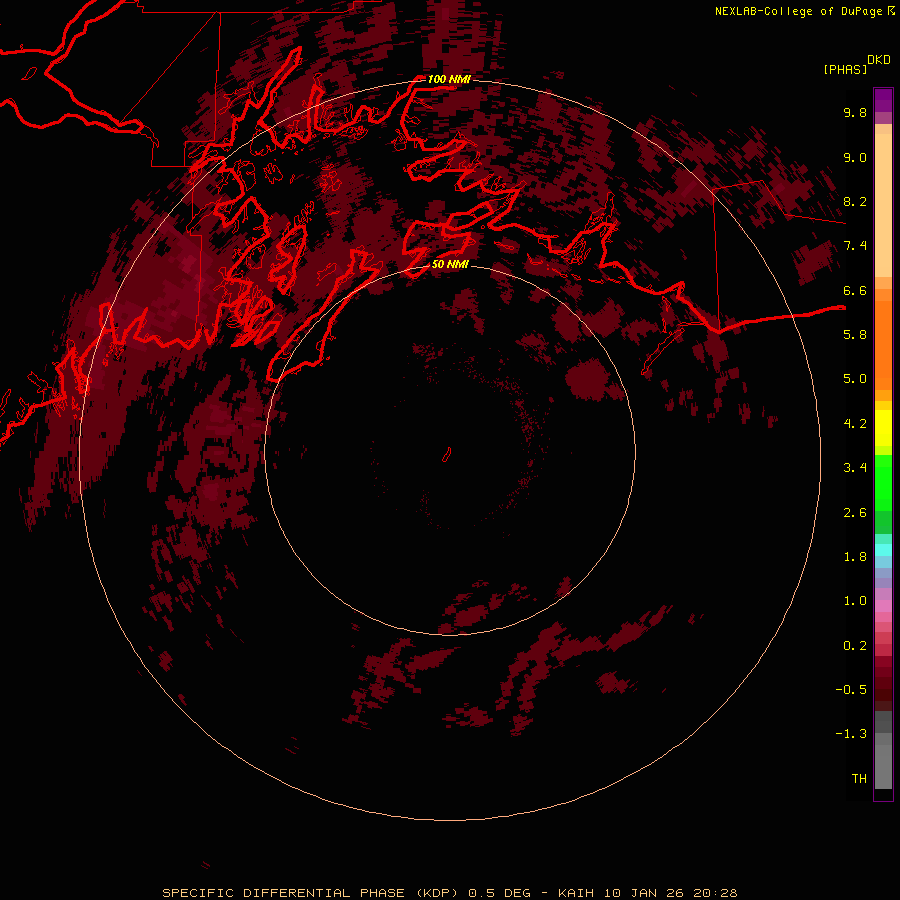Click the purple segment atop the color scale
This screenshot has width=900, height=900.
pos(883,100)
